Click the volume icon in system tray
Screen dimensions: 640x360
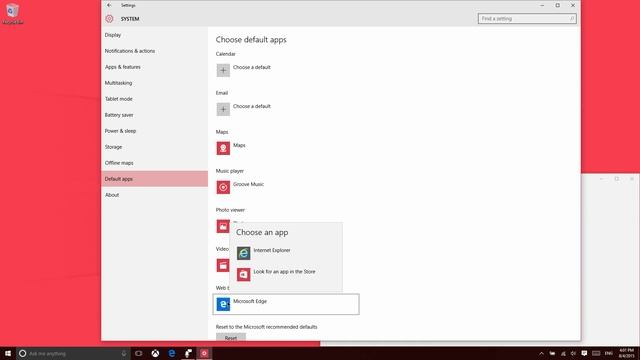pos(573,353)
